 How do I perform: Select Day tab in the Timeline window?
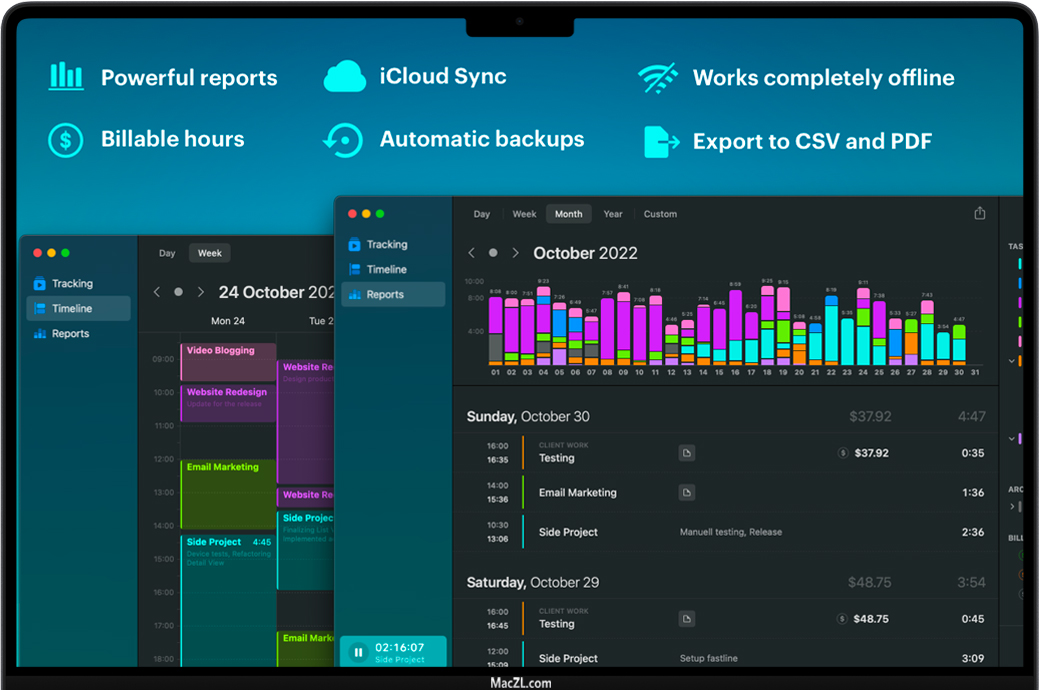pyautogui.click(x=167, y=253)
